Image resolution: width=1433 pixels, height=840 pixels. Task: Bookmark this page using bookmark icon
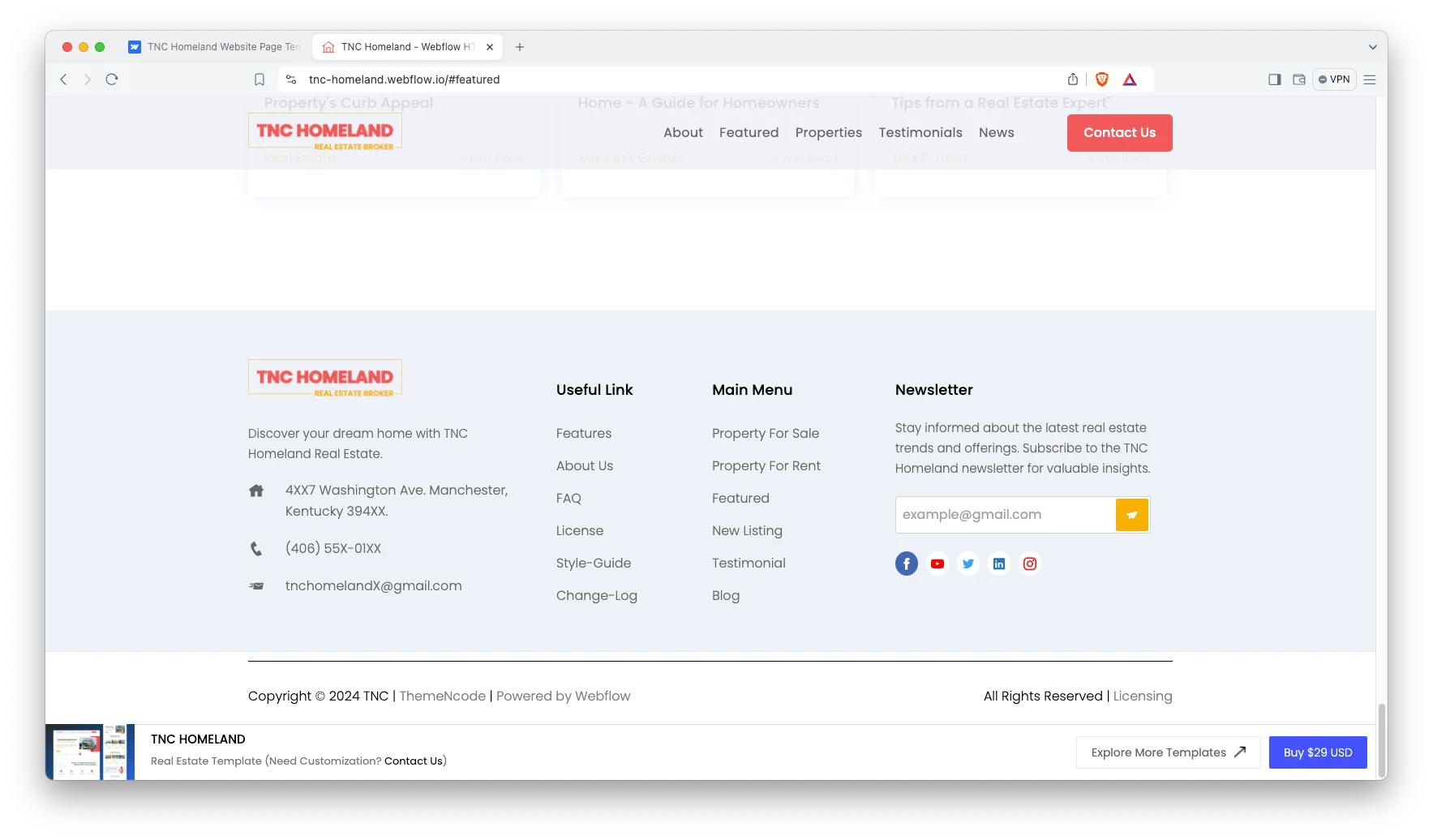(x=260, y=79)
